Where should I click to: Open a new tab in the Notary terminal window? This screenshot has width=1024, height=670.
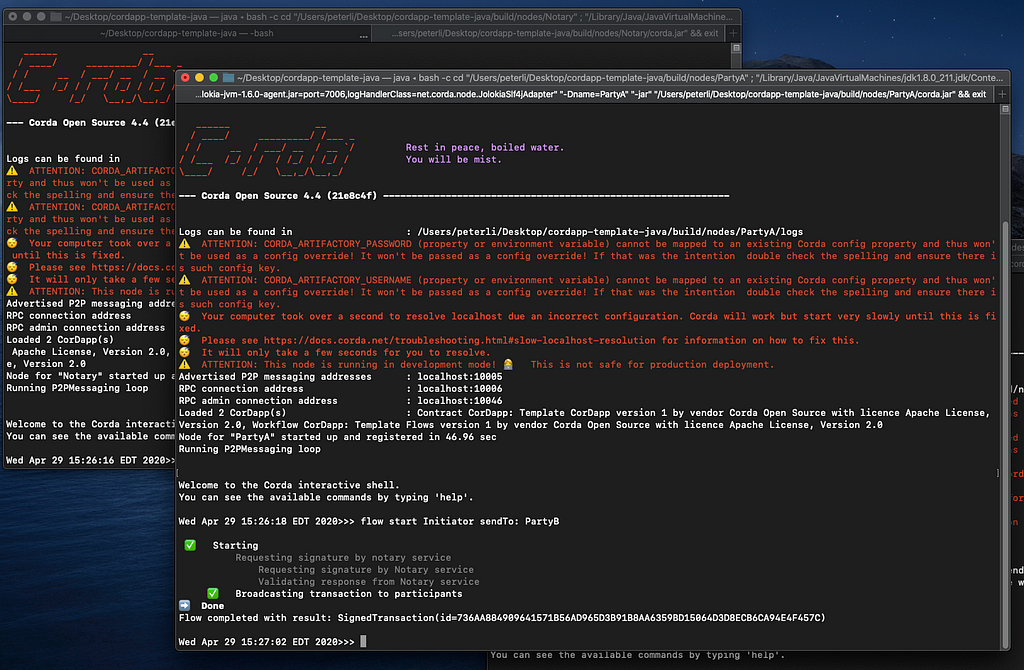coord(733,33)
